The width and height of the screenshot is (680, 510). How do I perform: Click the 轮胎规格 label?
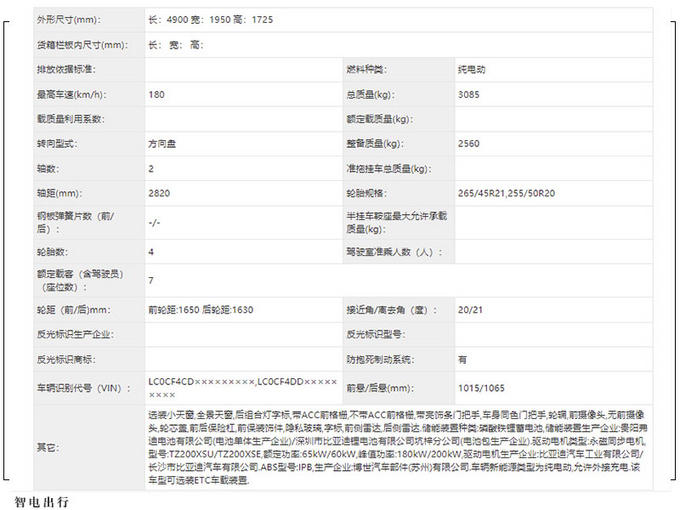click(x=366, y=193)
